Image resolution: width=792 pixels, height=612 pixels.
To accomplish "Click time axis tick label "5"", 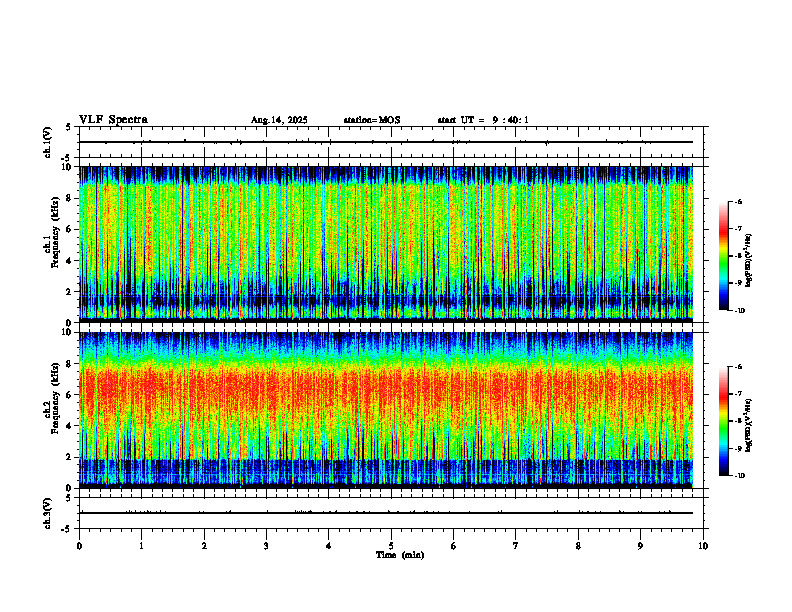I will pyautogui.click(x=391, y=546).
